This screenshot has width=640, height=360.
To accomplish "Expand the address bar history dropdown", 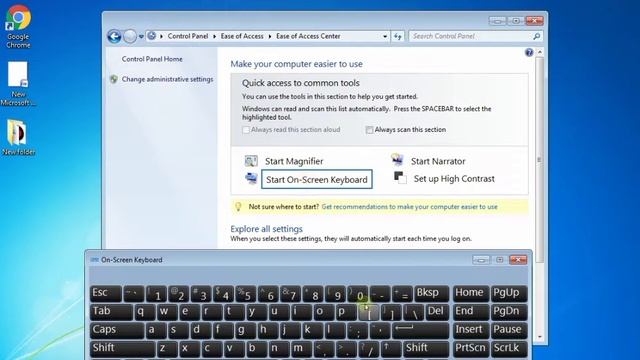I will pyautogui.click(x=385, y=36).
